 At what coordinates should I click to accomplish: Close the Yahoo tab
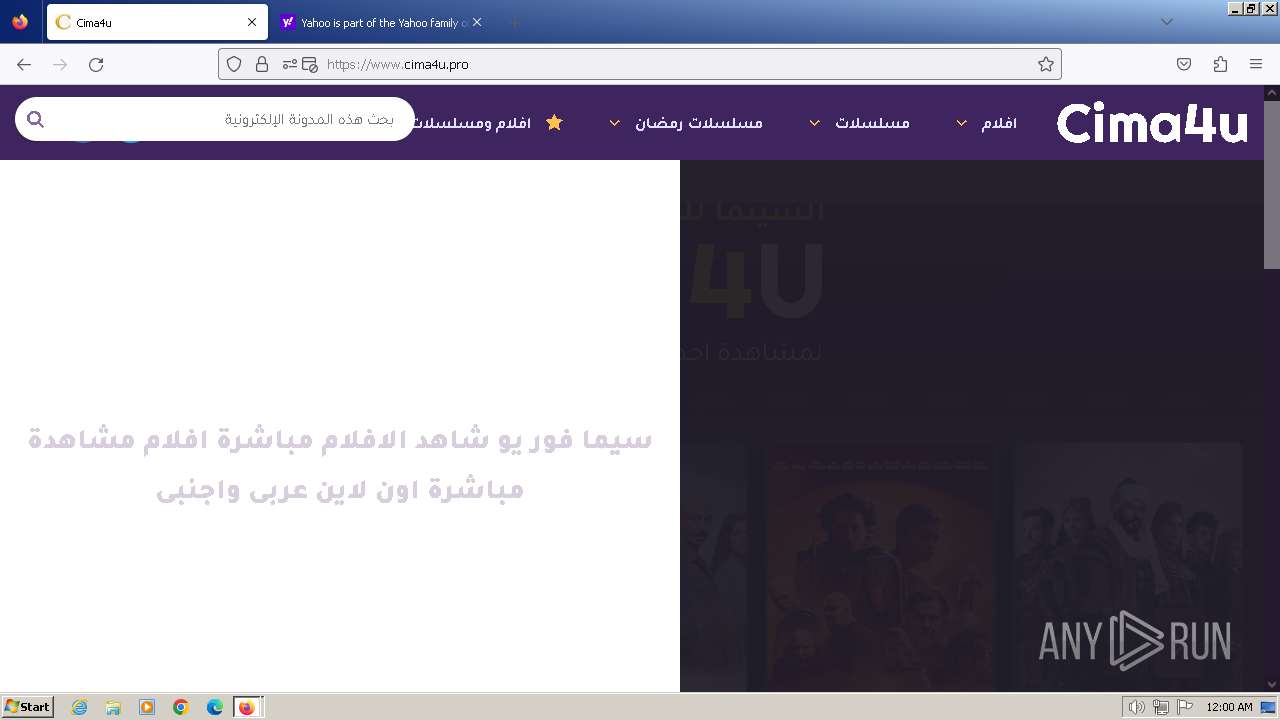point(477,22)
